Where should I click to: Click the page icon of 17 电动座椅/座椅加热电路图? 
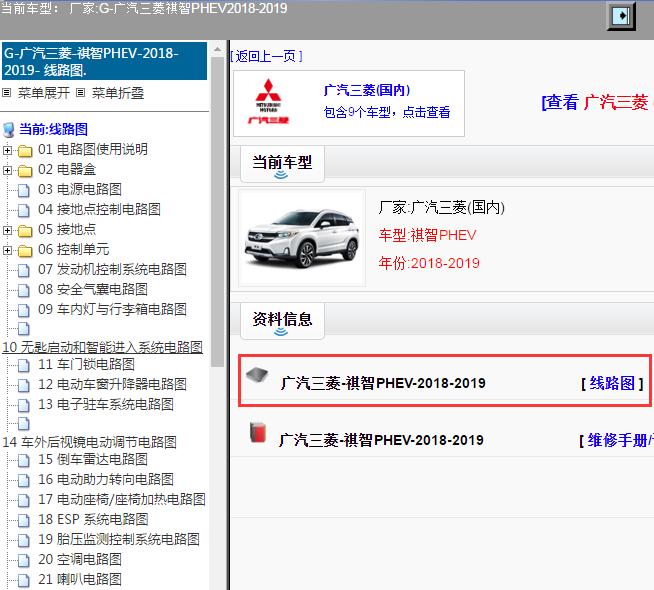(x=24, y=500)
